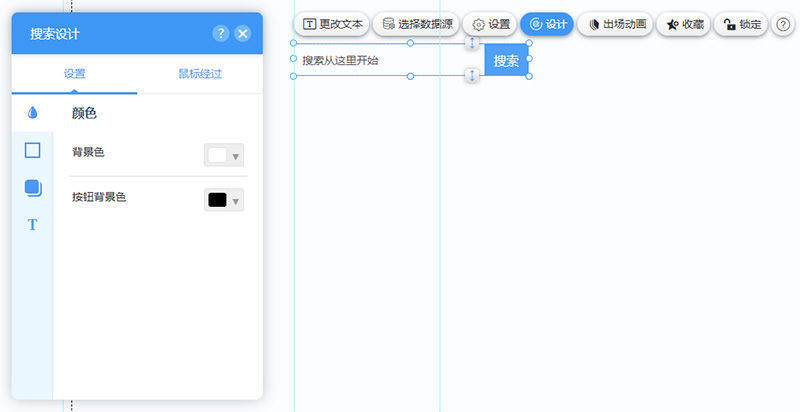Select the border square icon in sidebar
Viewport: 800px width, 412px height.
point(33,150)
